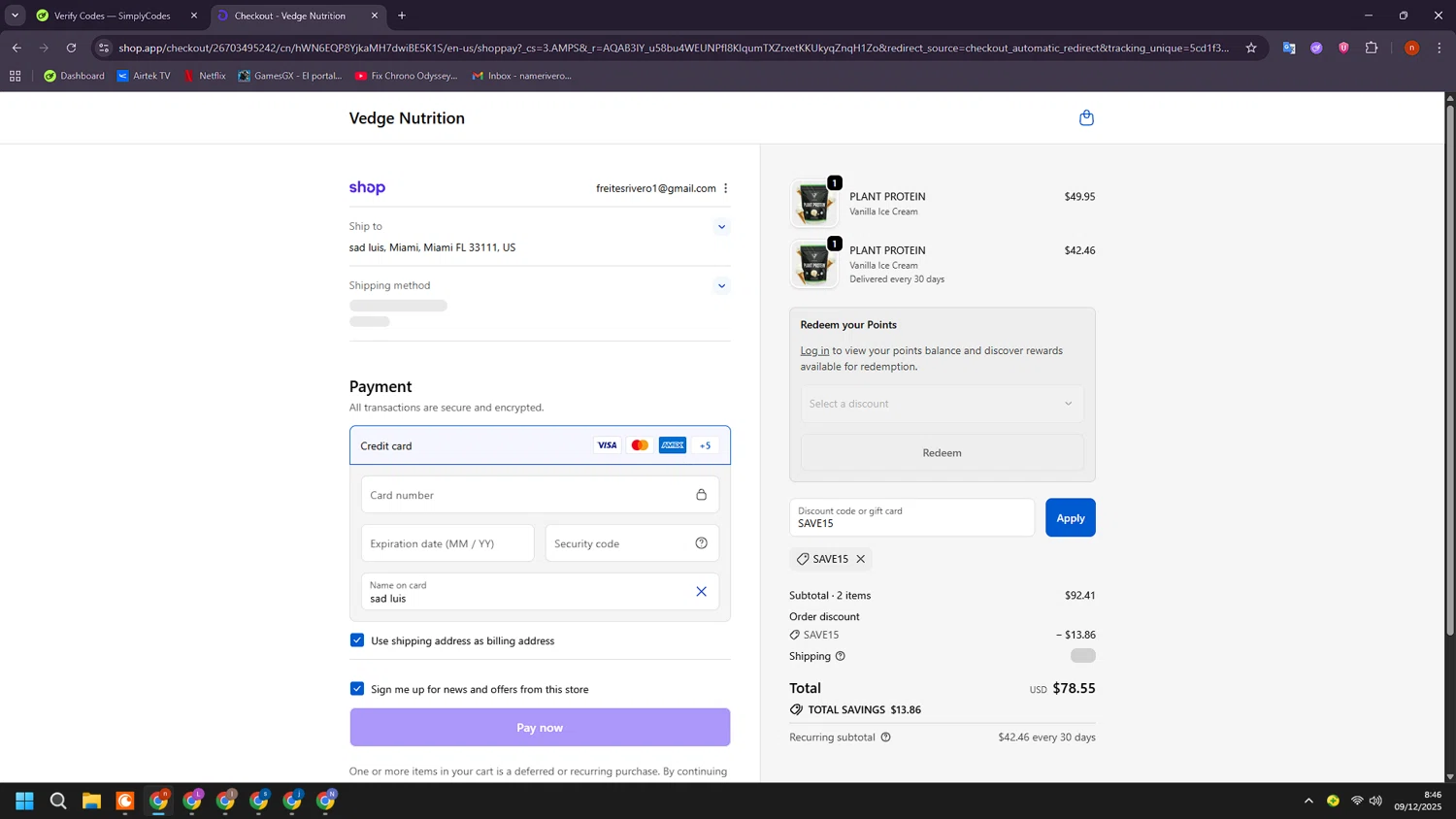Bookmark this page with the star icon
The height and width of the screenshot is (819, 1456).
(x=1251, y=48)
